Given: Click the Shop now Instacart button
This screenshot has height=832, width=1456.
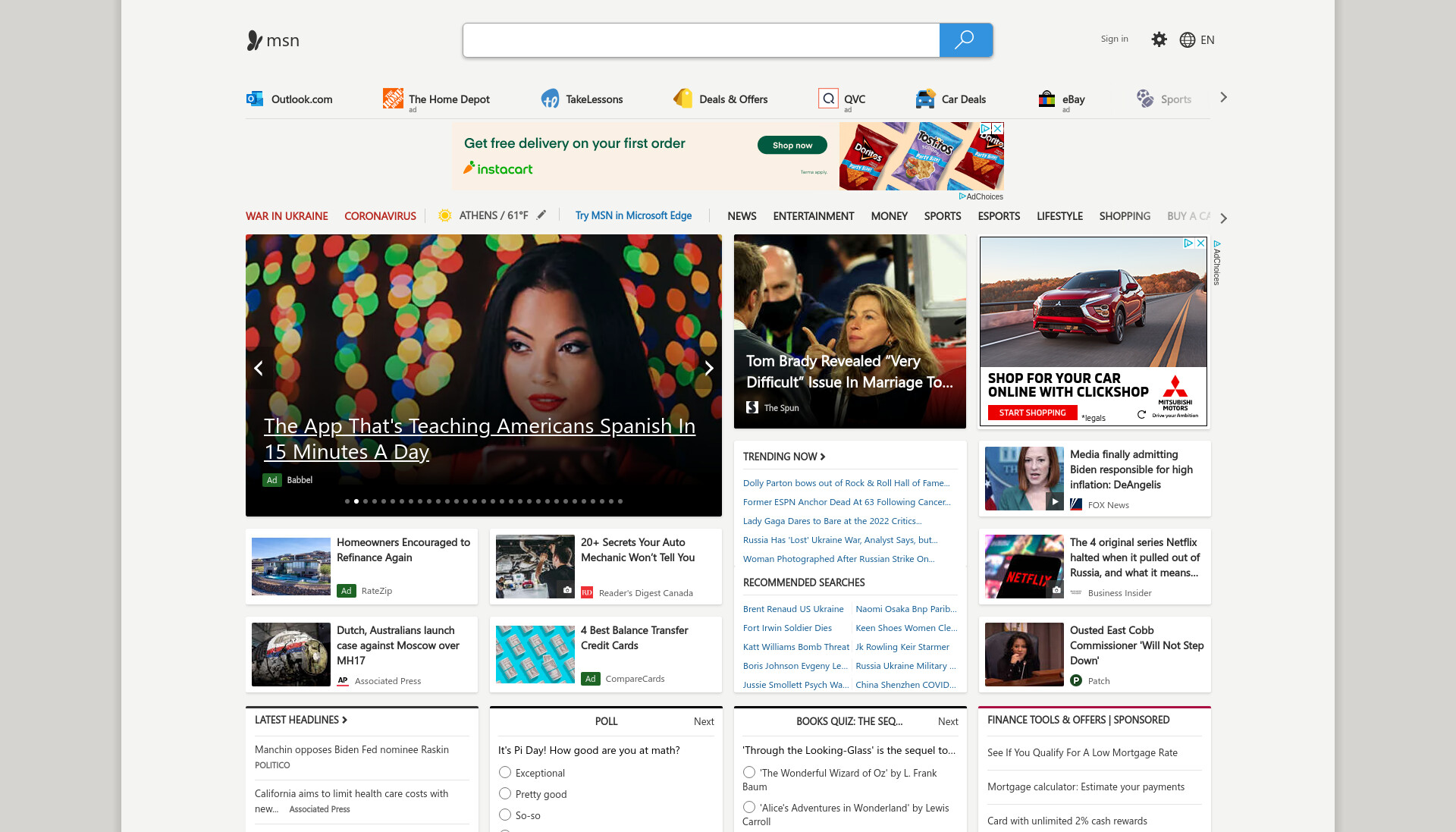Looking at the screenshot, I should pos(792,145).
